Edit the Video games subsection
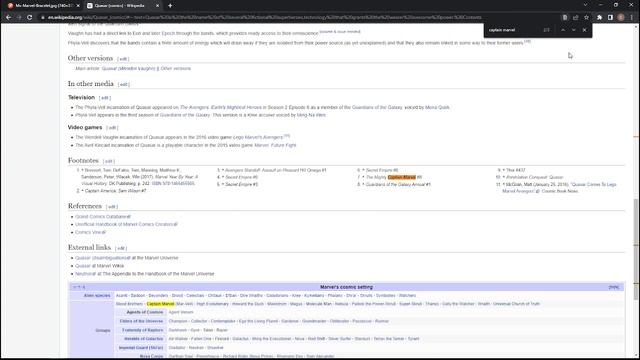The height and width of the screenshot is (360, 640). click(x=112, y=128)
